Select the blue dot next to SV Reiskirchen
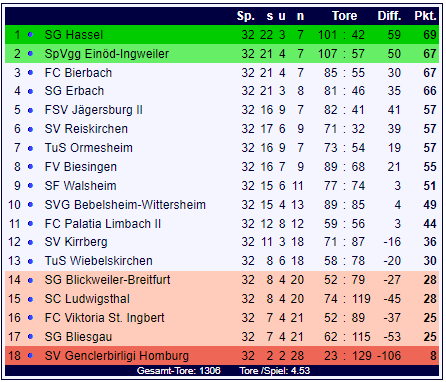Viewport: 446px width, 382px height. coord(30,129)
